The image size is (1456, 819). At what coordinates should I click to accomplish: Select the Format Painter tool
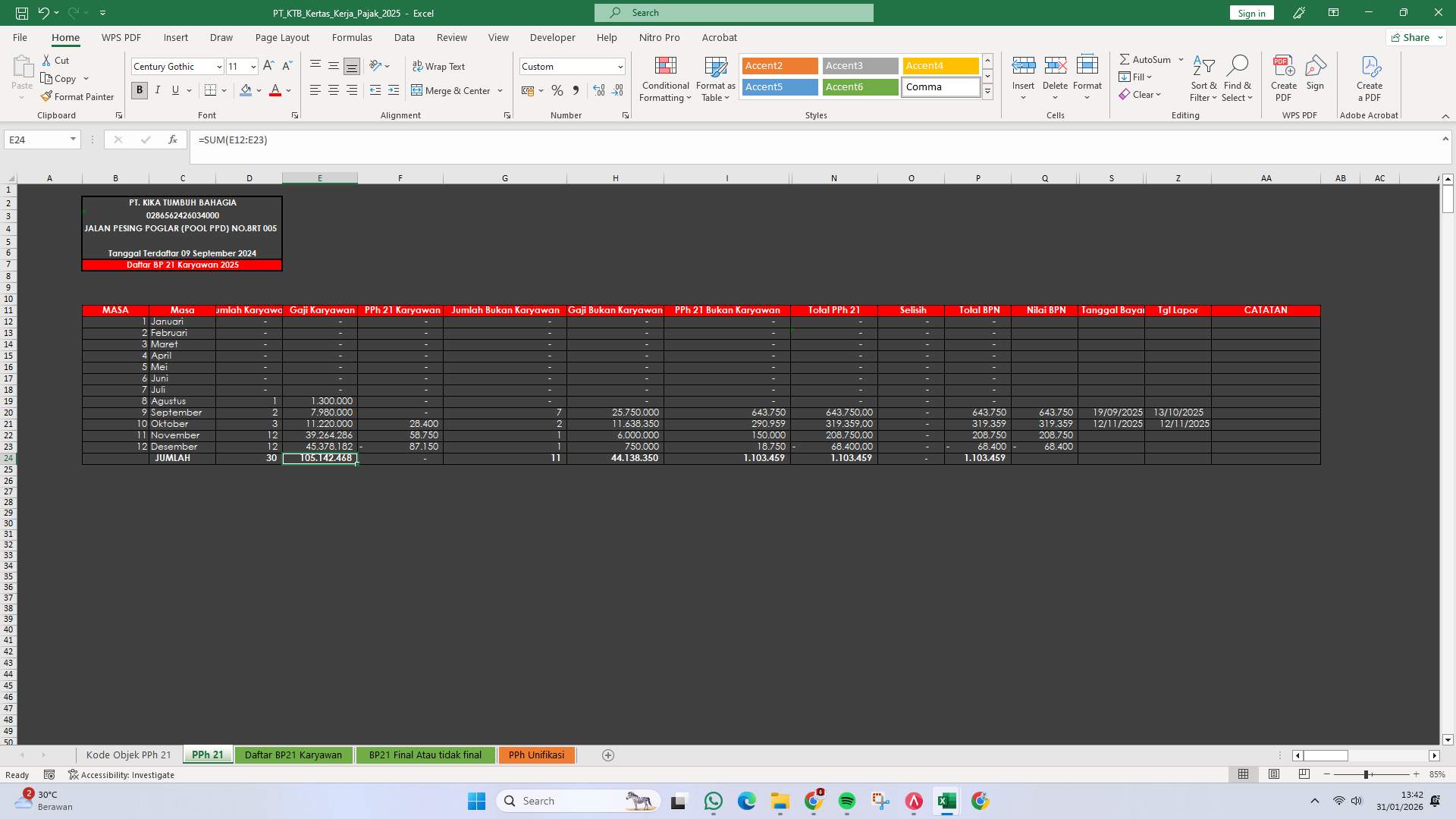(77, 96)
